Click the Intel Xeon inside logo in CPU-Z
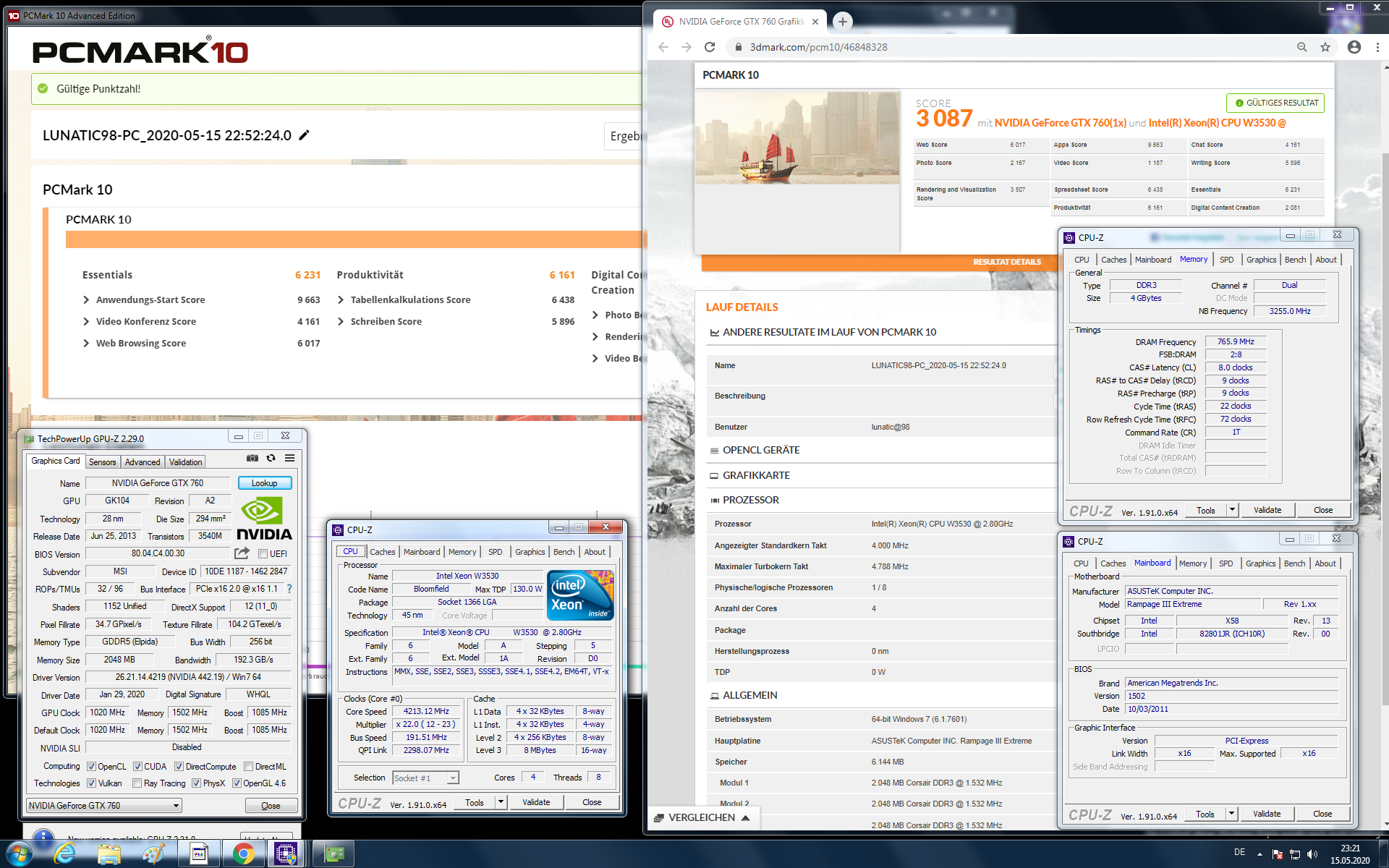 (x=581, y=595)
